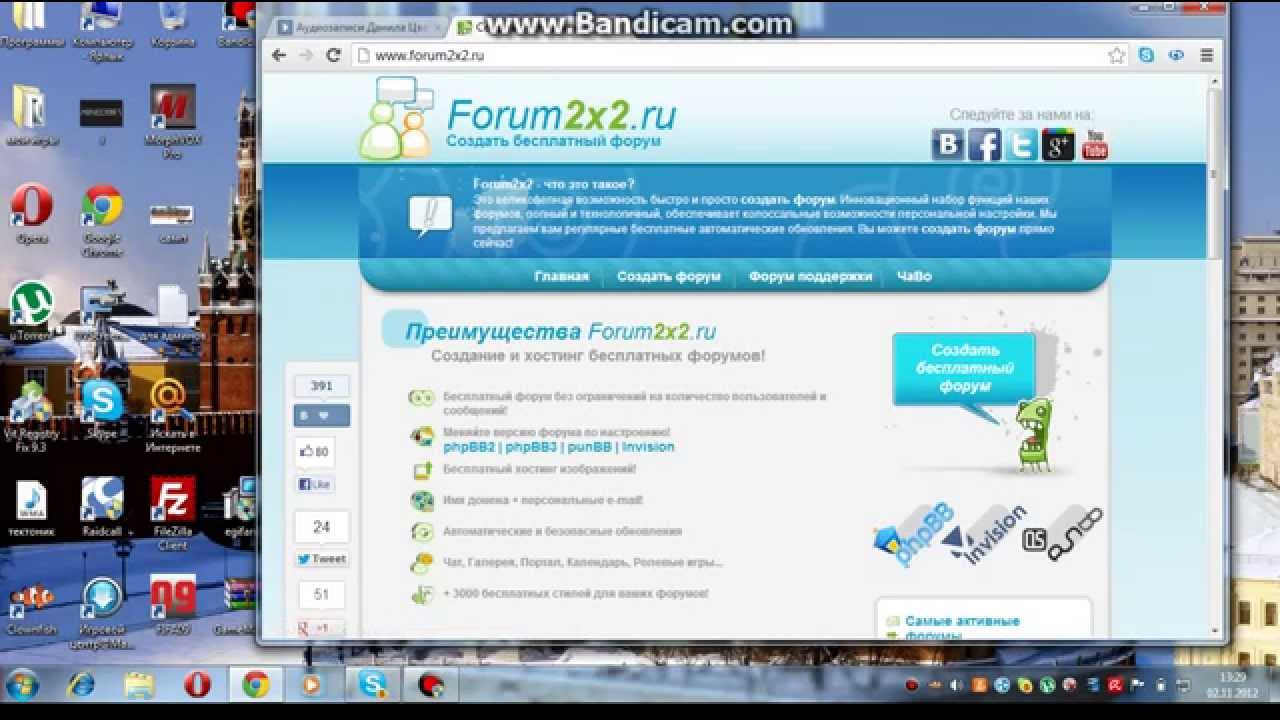Image resolution: width=1280 pixels, height=720 pixels.
Task: Open the Clownfish desktop shortcut
Action: coord(32,605)
